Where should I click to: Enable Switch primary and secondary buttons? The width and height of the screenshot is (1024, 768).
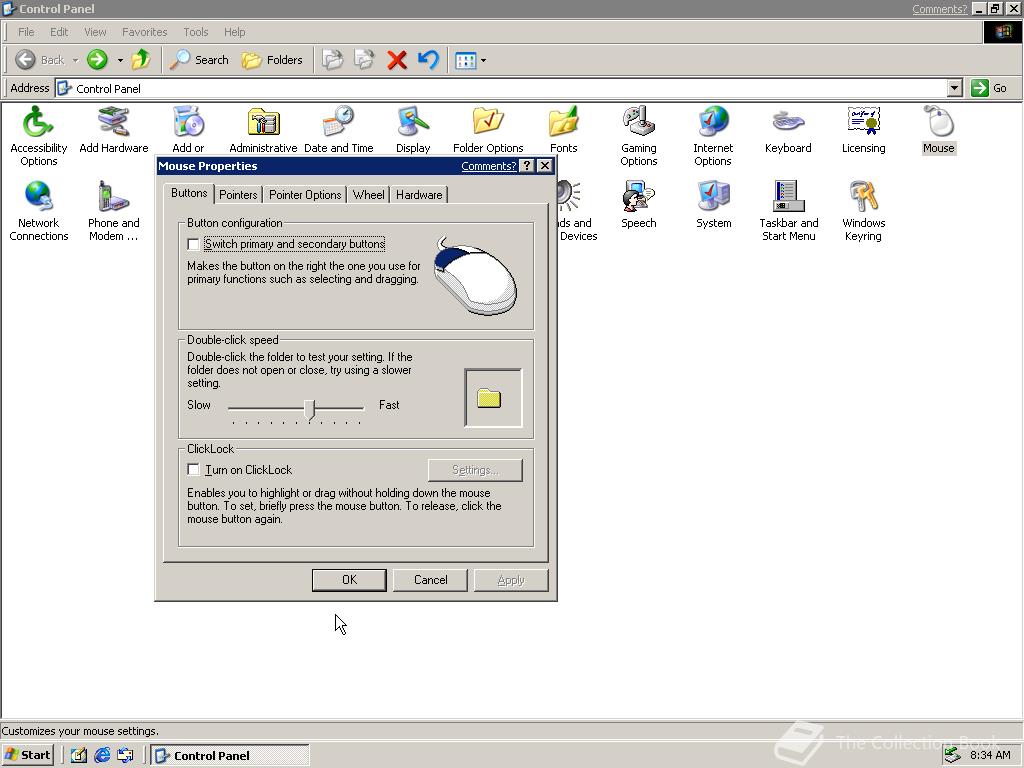click(193, 244)
